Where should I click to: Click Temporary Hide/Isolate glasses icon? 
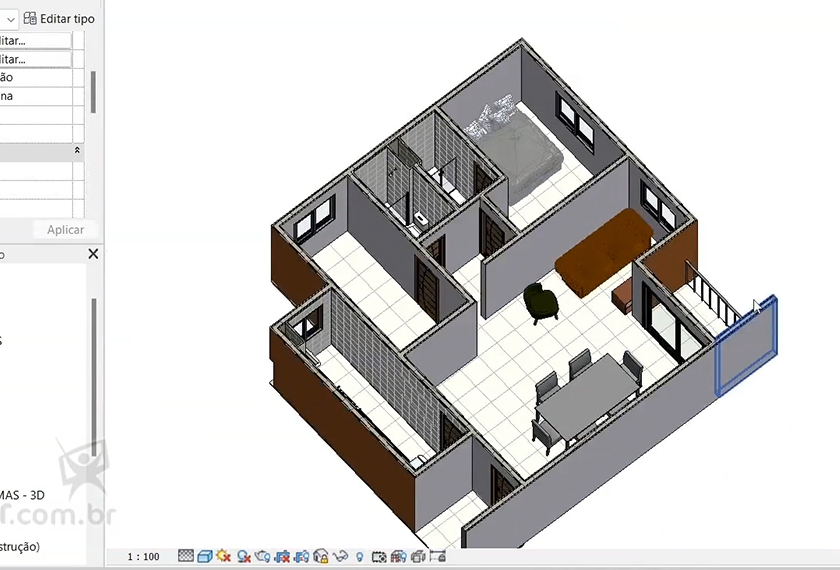pos(340,556)
